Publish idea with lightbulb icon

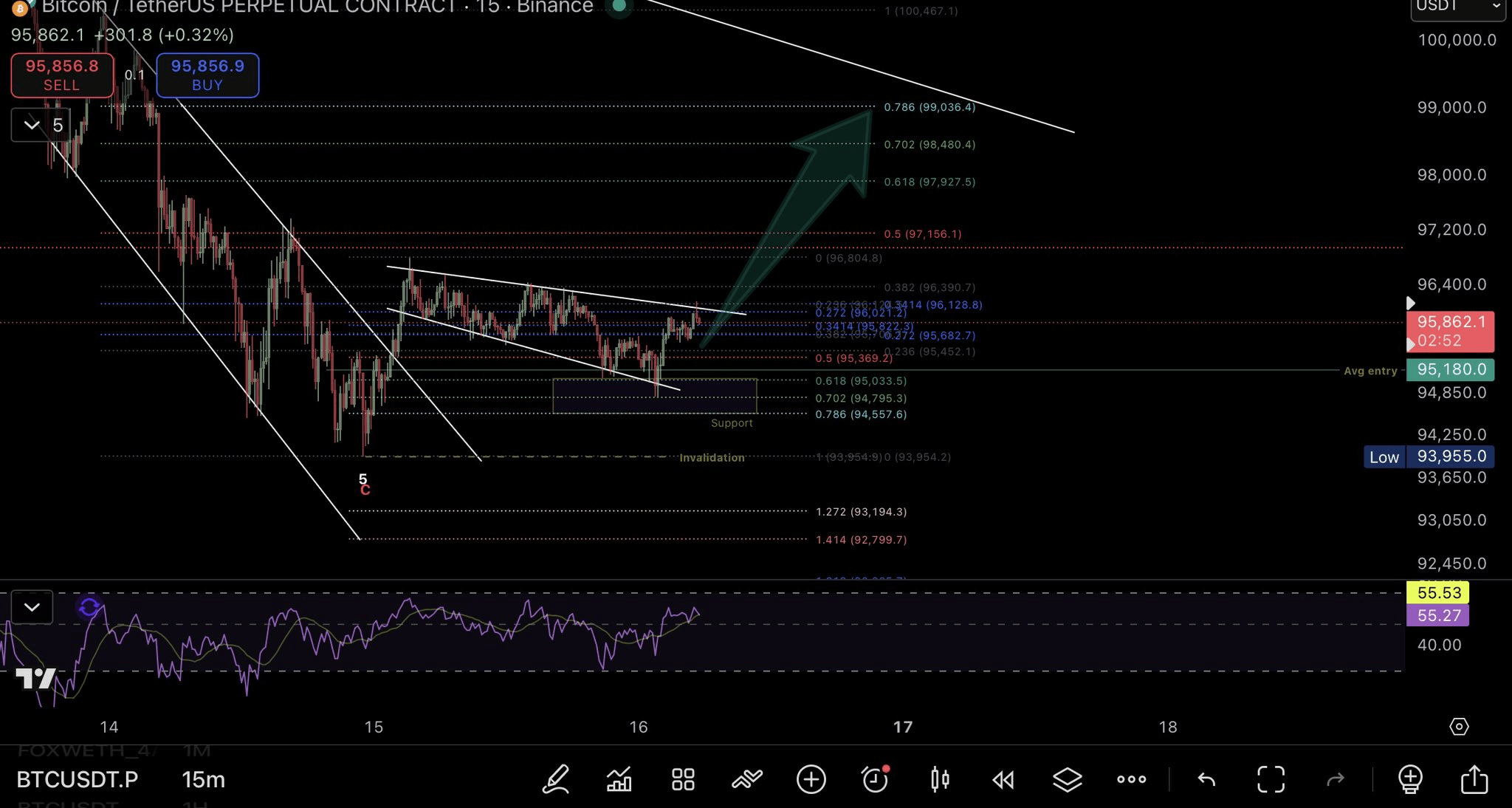(x=1410, y=779)
